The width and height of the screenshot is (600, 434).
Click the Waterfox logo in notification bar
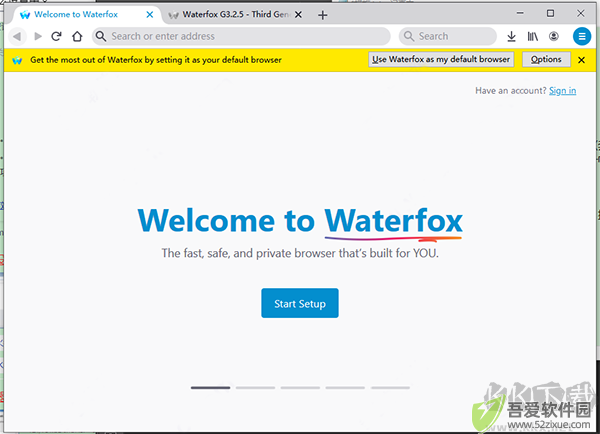[17, 60]
